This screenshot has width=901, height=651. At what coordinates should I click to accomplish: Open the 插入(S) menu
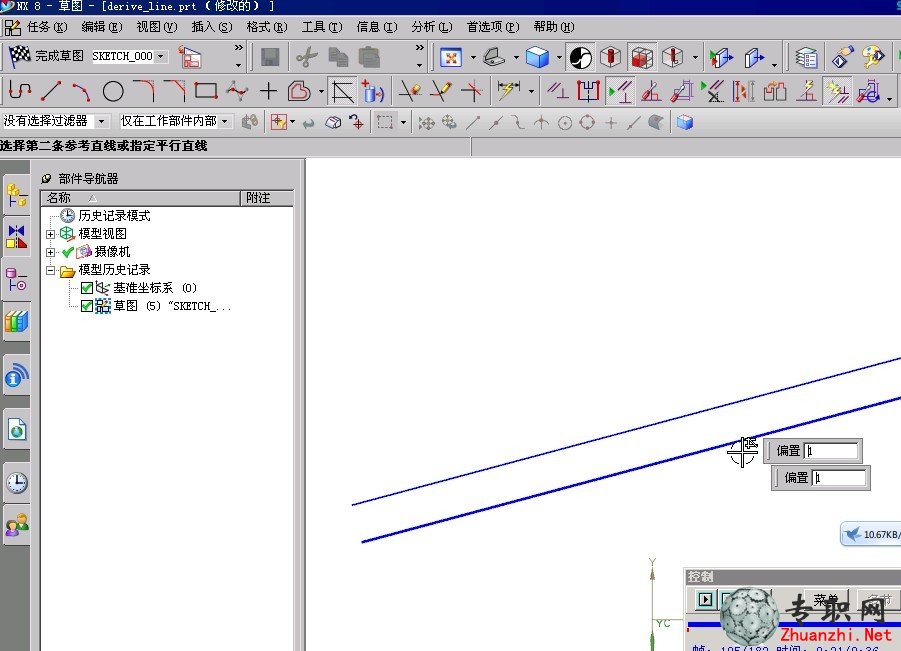(x=211, y=27)
